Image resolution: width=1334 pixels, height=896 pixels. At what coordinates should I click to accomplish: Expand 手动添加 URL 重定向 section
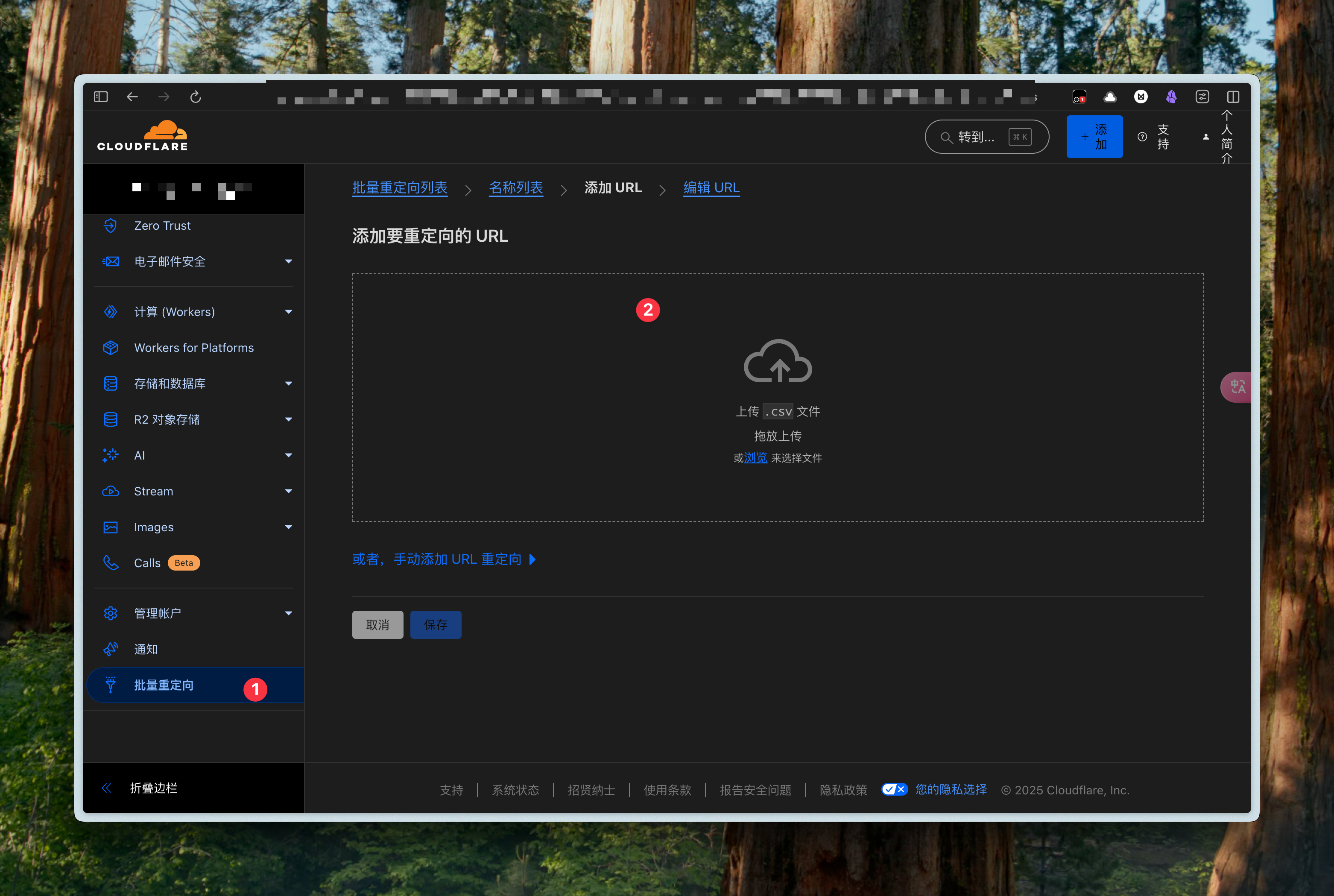click(x=444, y=559)
